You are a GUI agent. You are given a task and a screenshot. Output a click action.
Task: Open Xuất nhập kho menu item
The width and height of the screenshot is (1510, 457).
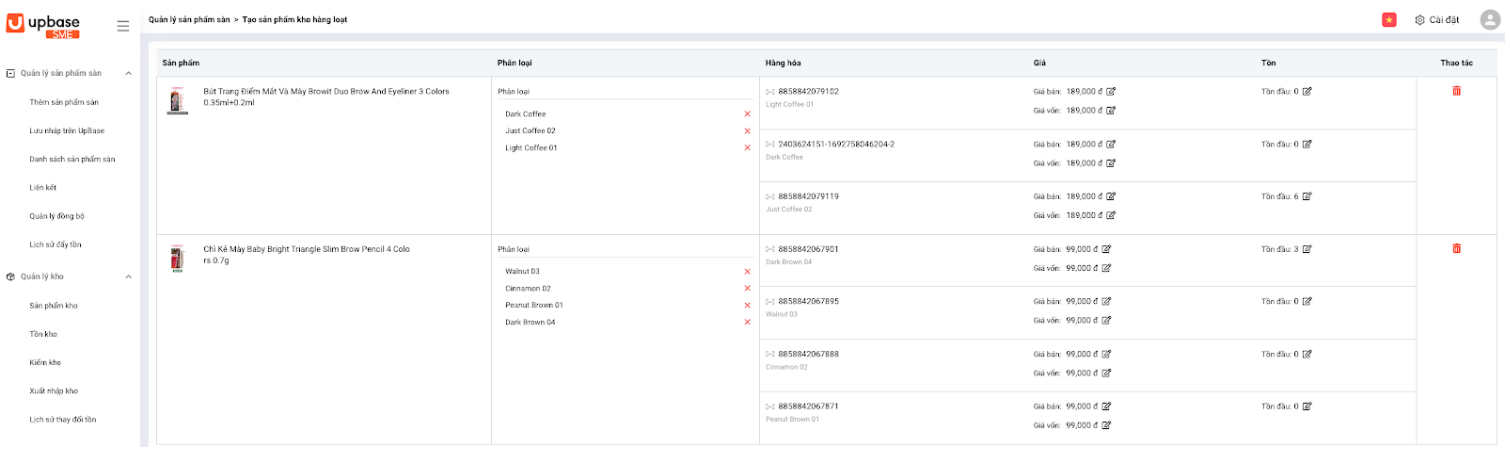54,391
